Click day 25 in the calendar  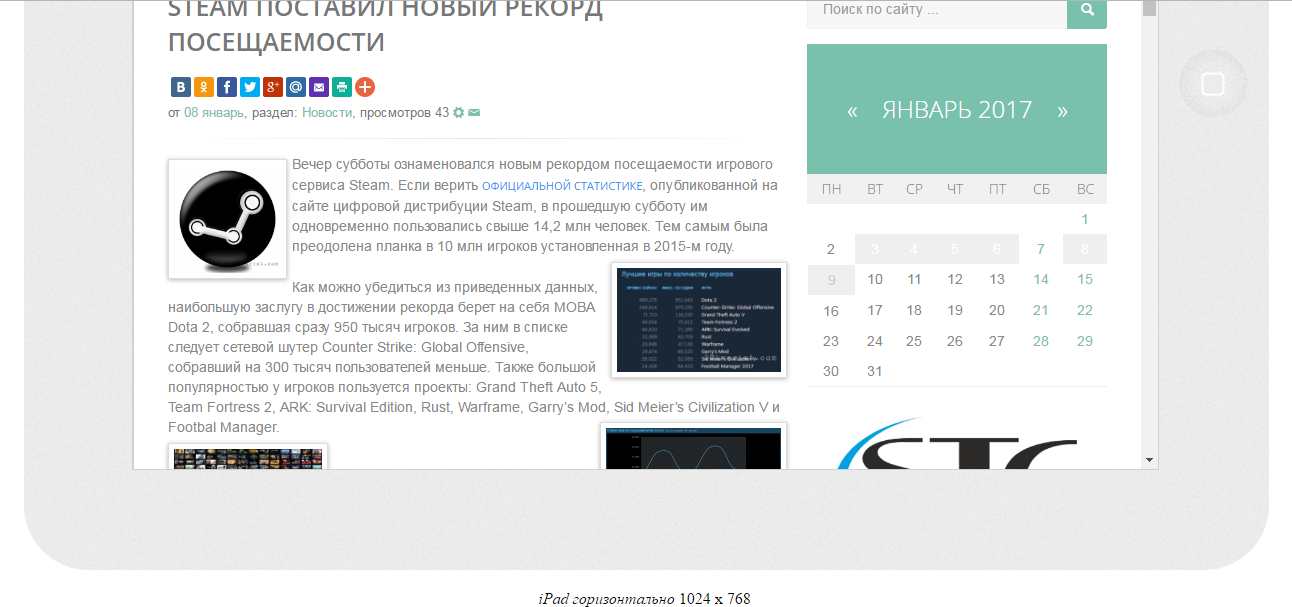(x=914, y=341)
